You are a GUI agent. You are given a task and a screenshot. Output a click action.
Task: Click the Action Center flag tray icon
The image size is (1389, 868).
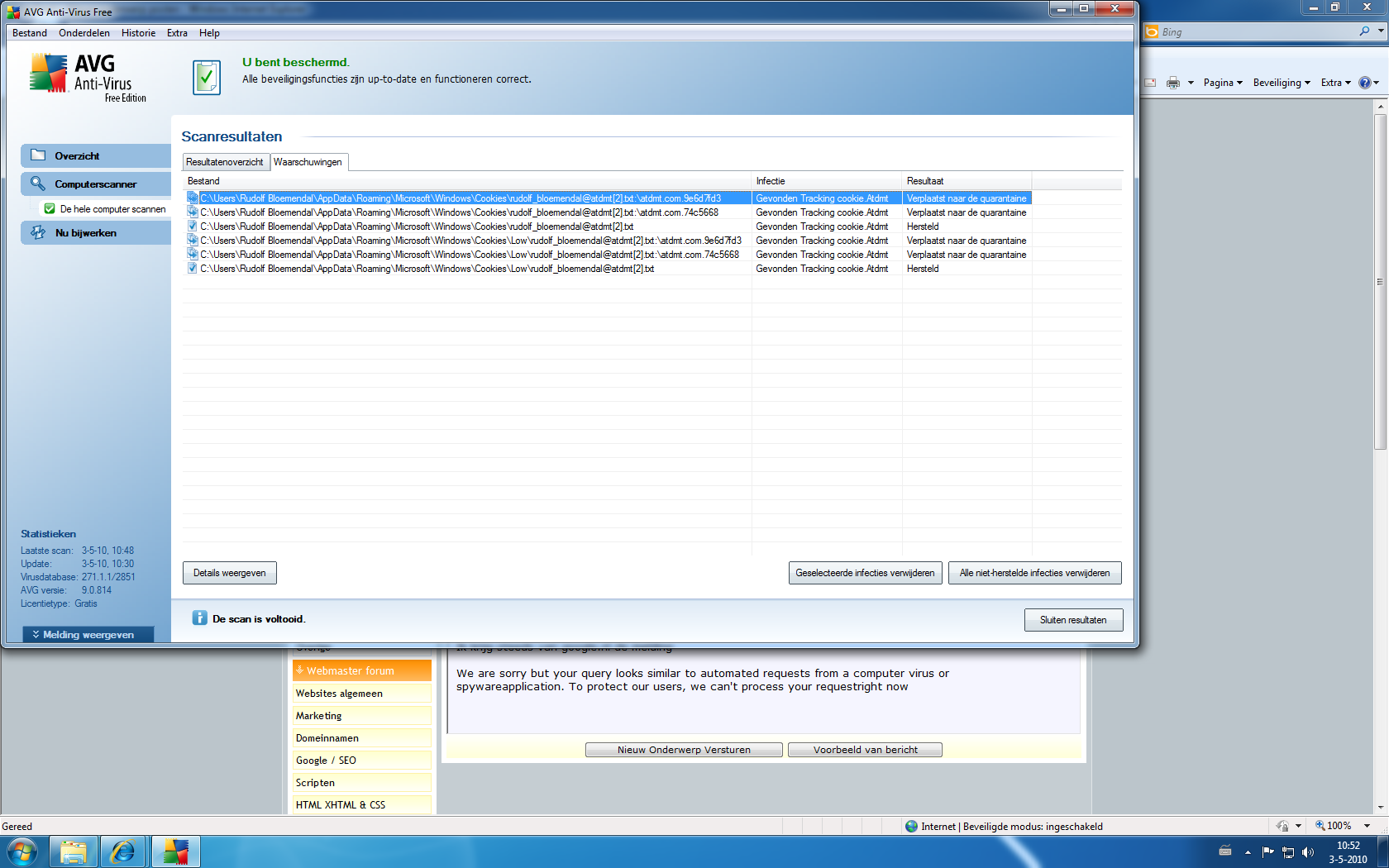pyautogui.click(x=1268, y=851)
